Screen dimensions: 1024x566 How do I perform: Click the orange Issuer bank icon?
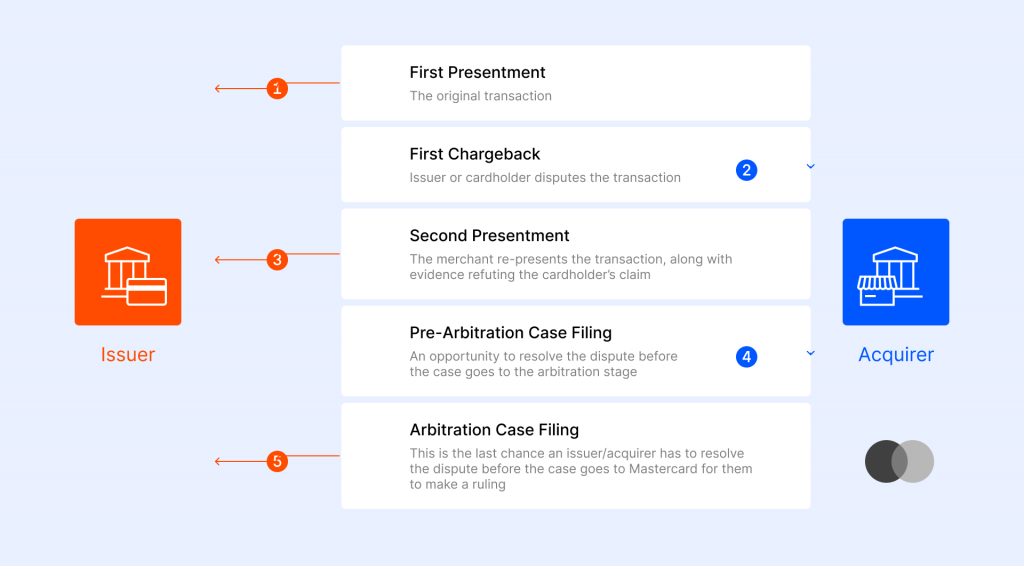128,272
